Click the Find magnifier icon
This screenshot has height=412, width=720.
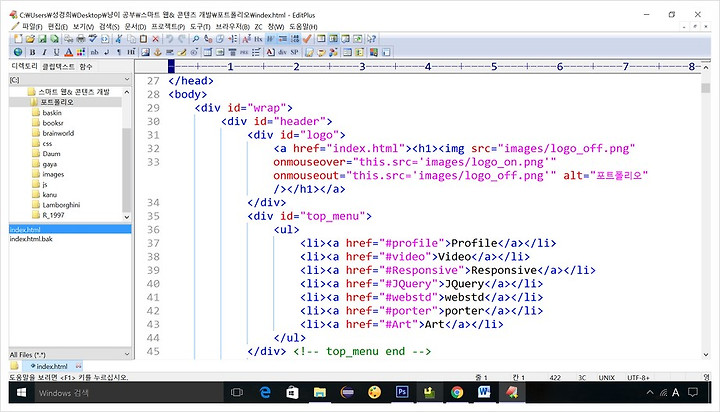[x=196, y=39]
